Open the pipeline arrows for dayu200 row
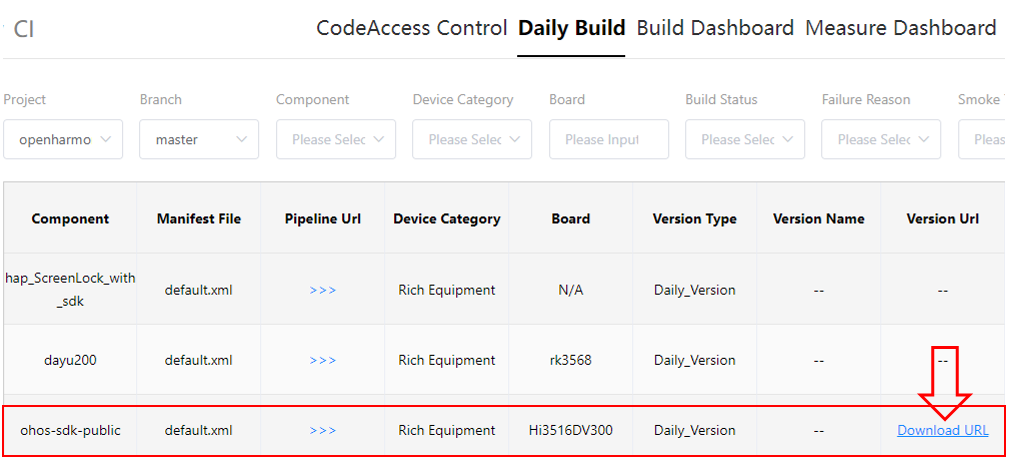The height and width of the screenshot is (459, 1009). [x=322, y=360]
